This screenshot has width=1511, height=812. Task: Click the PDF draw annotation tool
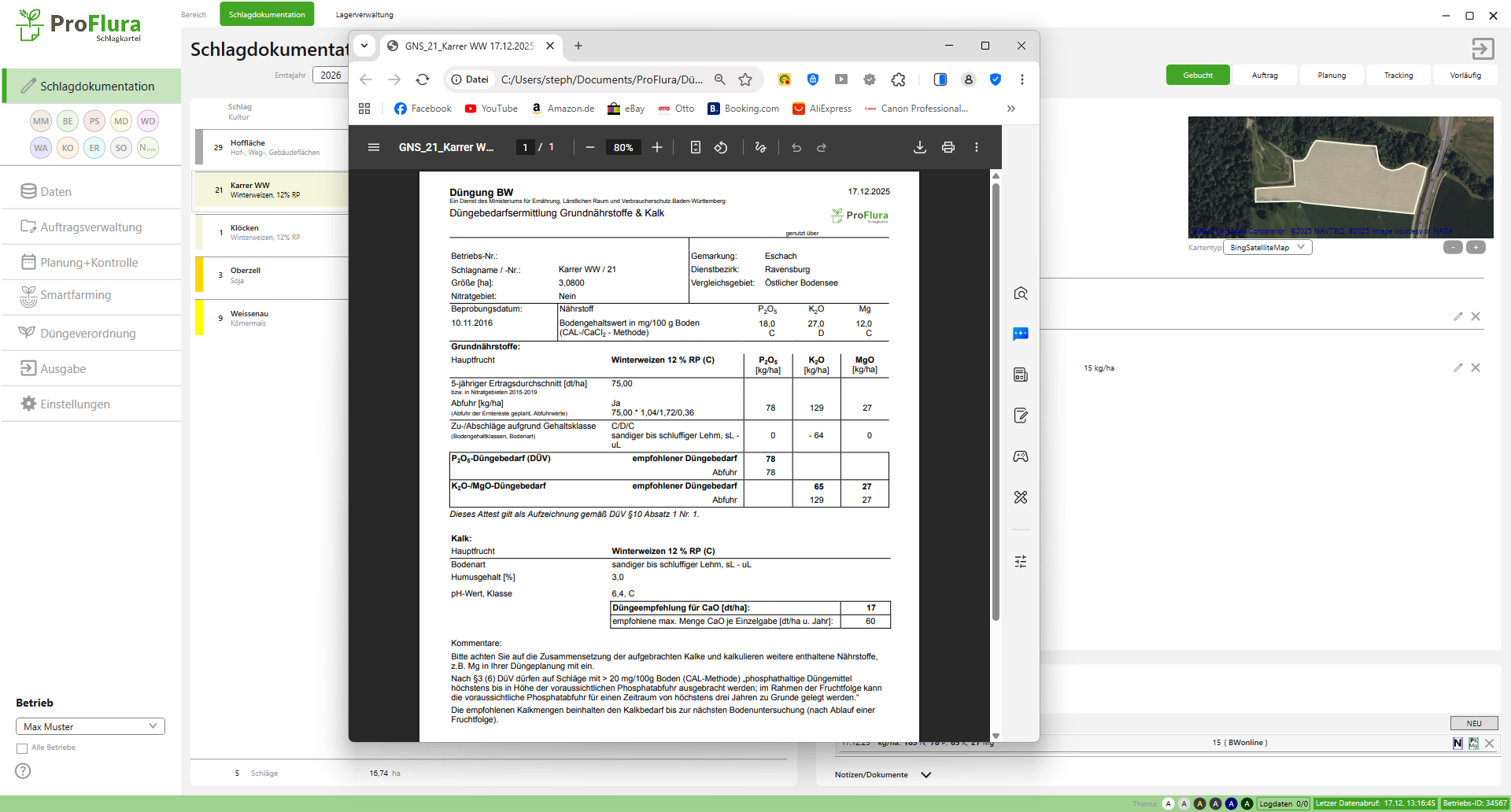pyautogui.click(x=760, y=148)
